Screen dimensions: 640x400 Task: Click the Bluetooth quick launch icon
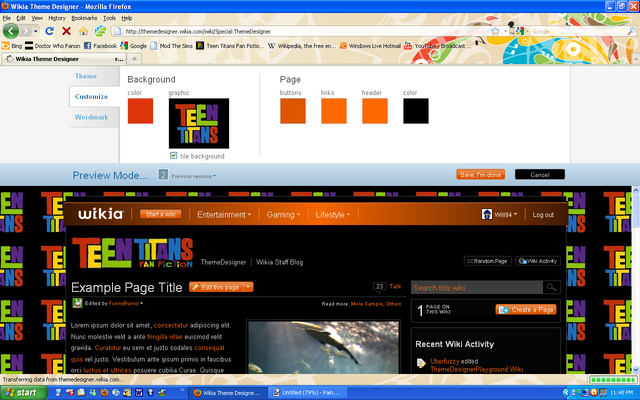point(150,393)
